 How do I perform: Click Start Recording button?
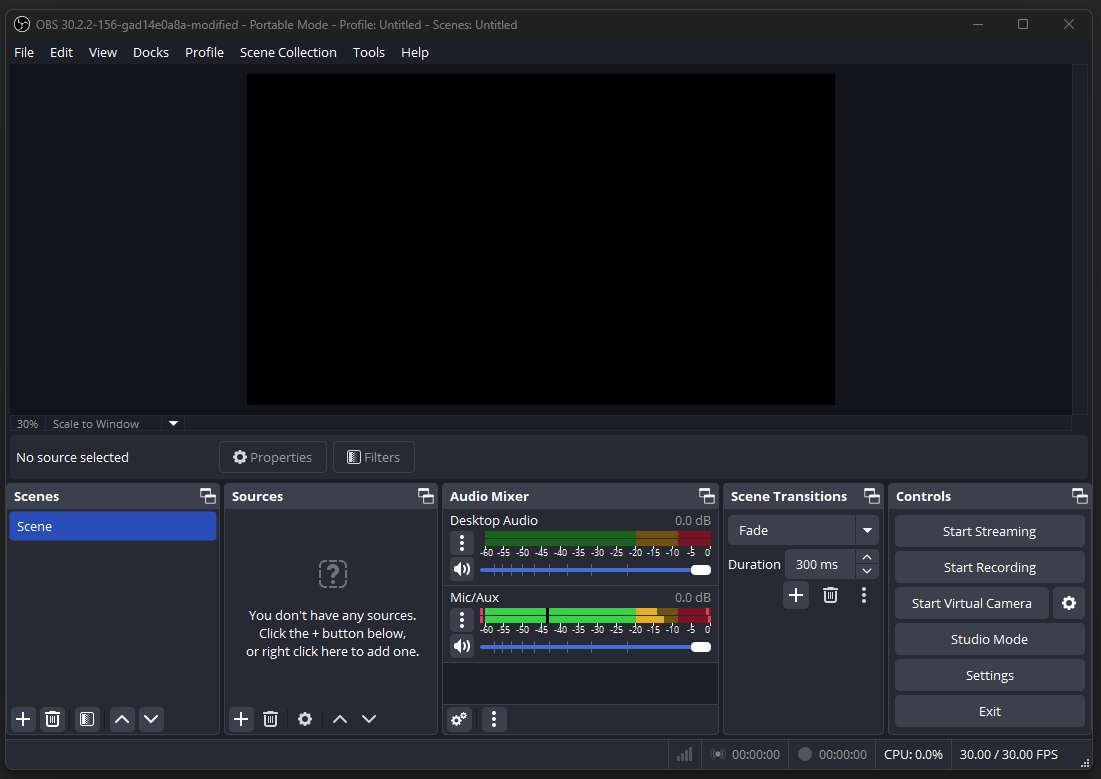point(989,567)
